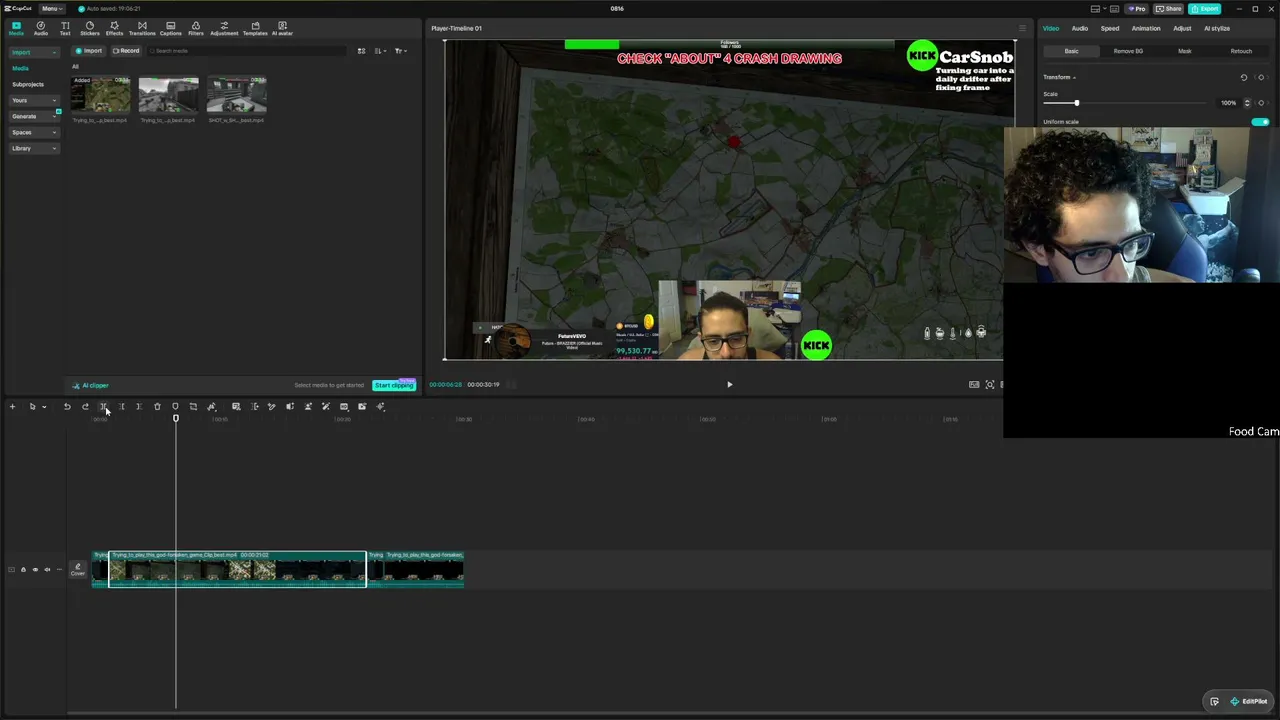
Task: Delete left of the playhead
Action: click(x=121, y=407)
